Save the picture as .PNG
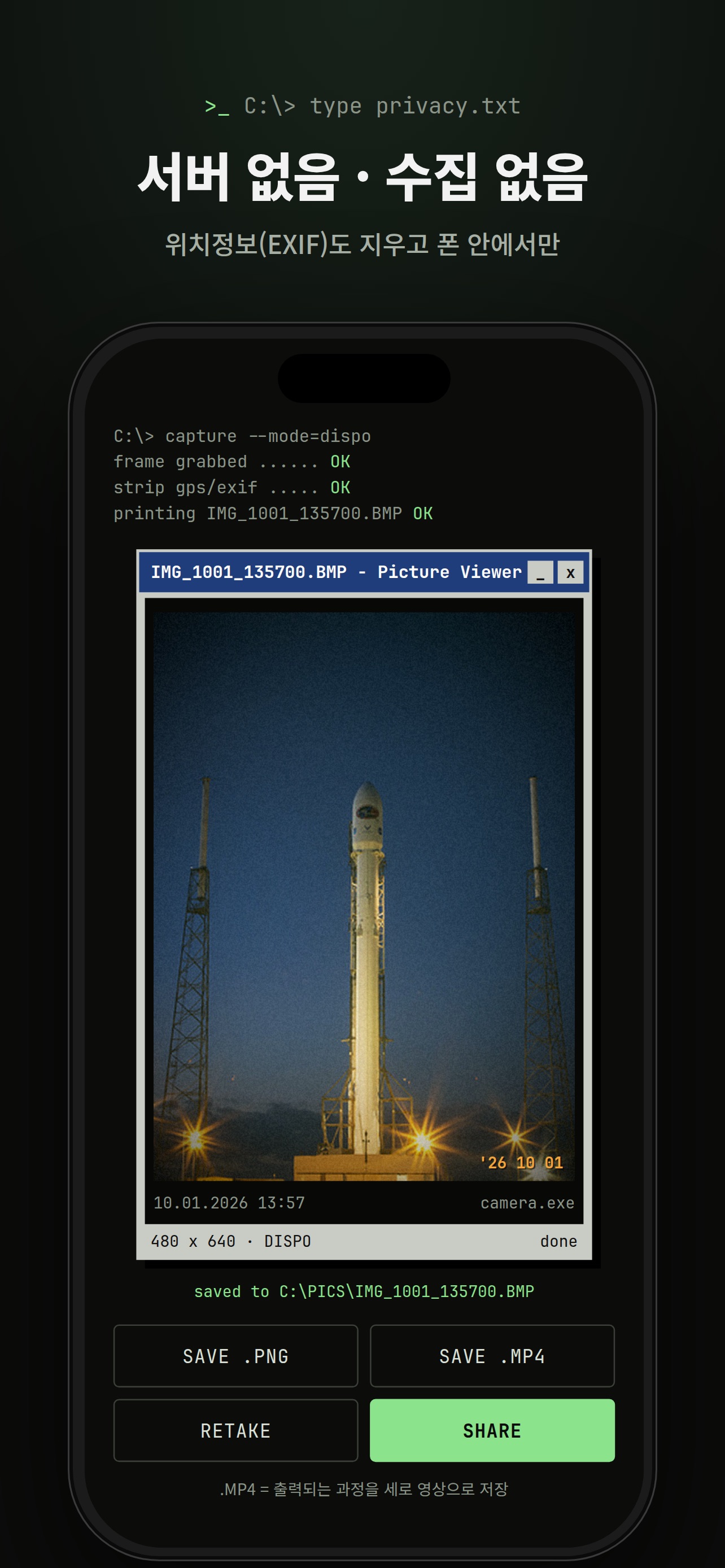Image resolution: width=725 pixels, height=1568 pixels. point(235,1356)
